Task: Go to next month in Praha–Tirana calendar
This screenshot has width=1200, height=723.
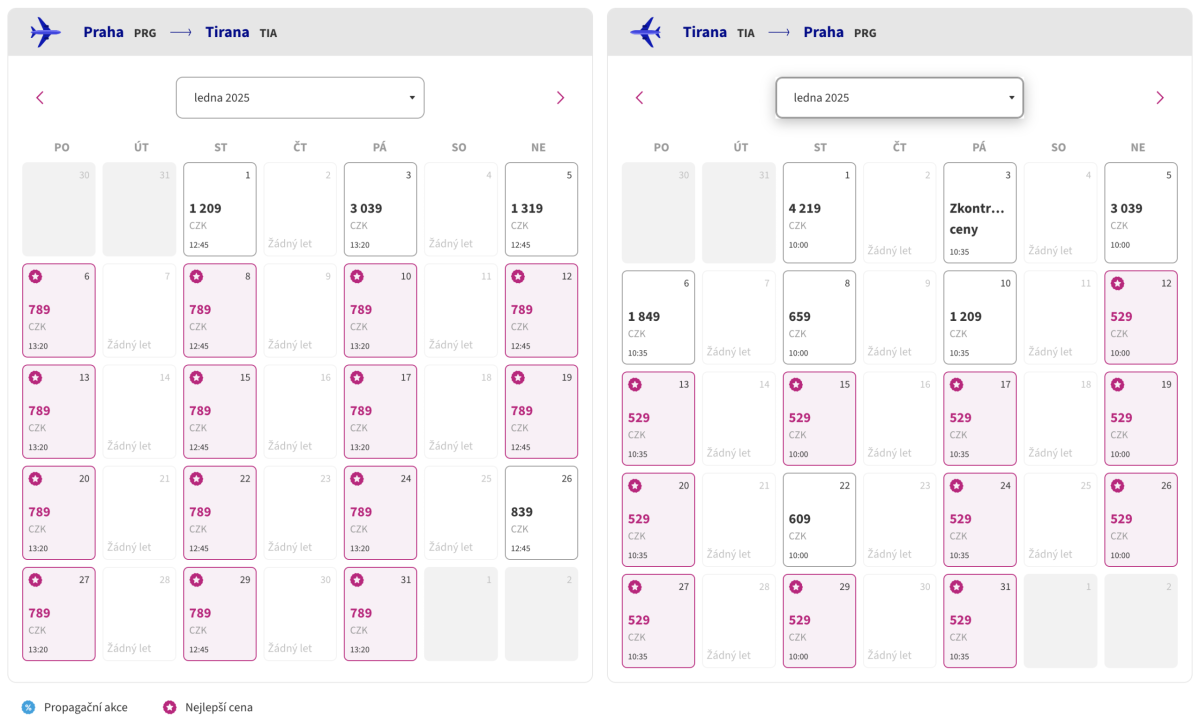Action: pyautogui.click(x=560, y=98)
